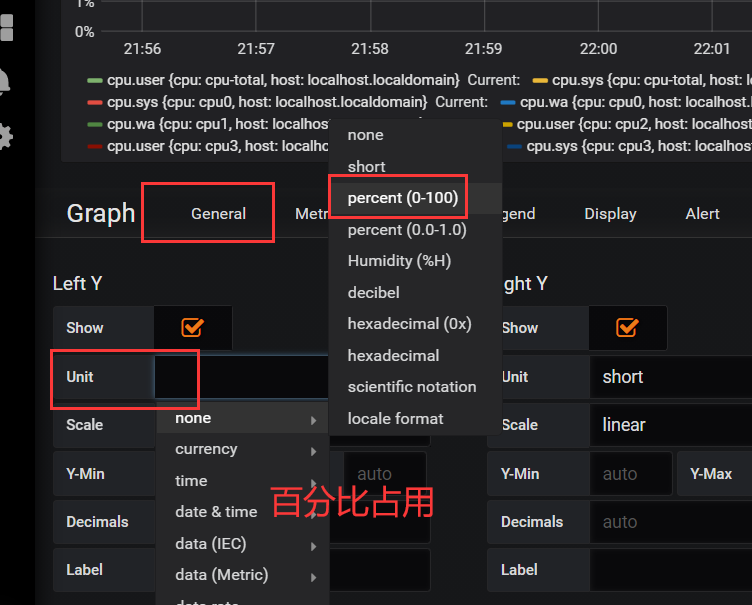Switch to the Display tab
The width and height of the screenshot is (752, 605).
pyautogui.click(x=610, y=214)
